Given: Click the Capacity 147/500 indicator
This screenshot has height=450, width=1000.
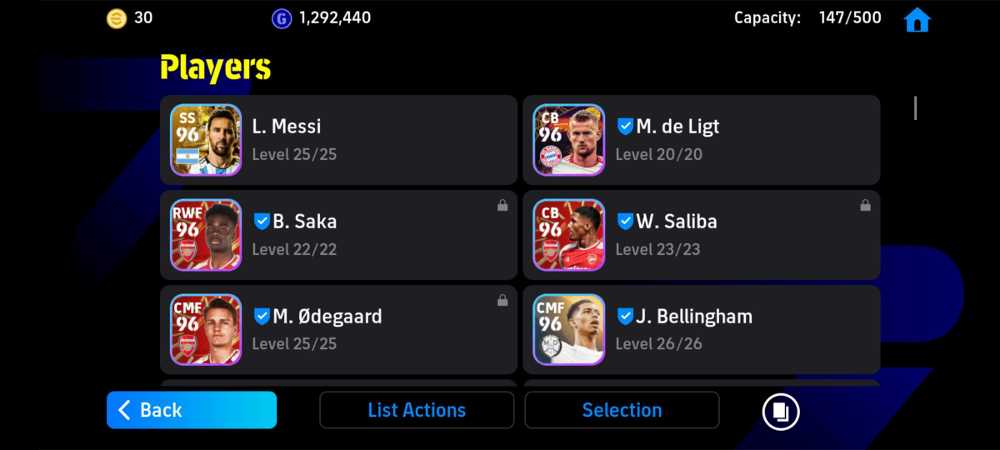Looking at the screenshot, I should (x=807, y=18).
